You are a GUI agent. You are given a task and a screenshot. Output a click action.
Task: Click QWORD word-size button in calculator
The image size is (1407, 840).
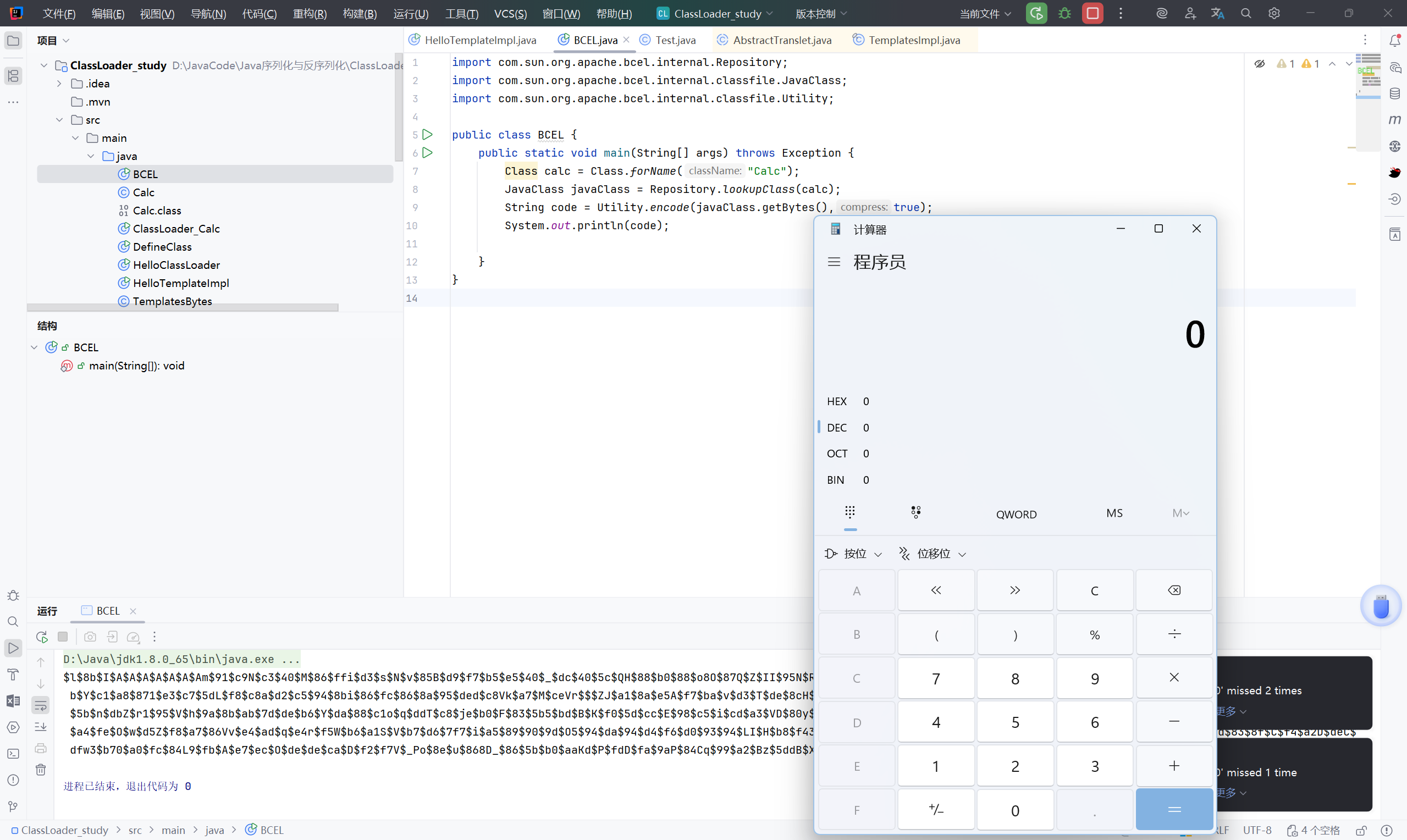point(1016,514)
